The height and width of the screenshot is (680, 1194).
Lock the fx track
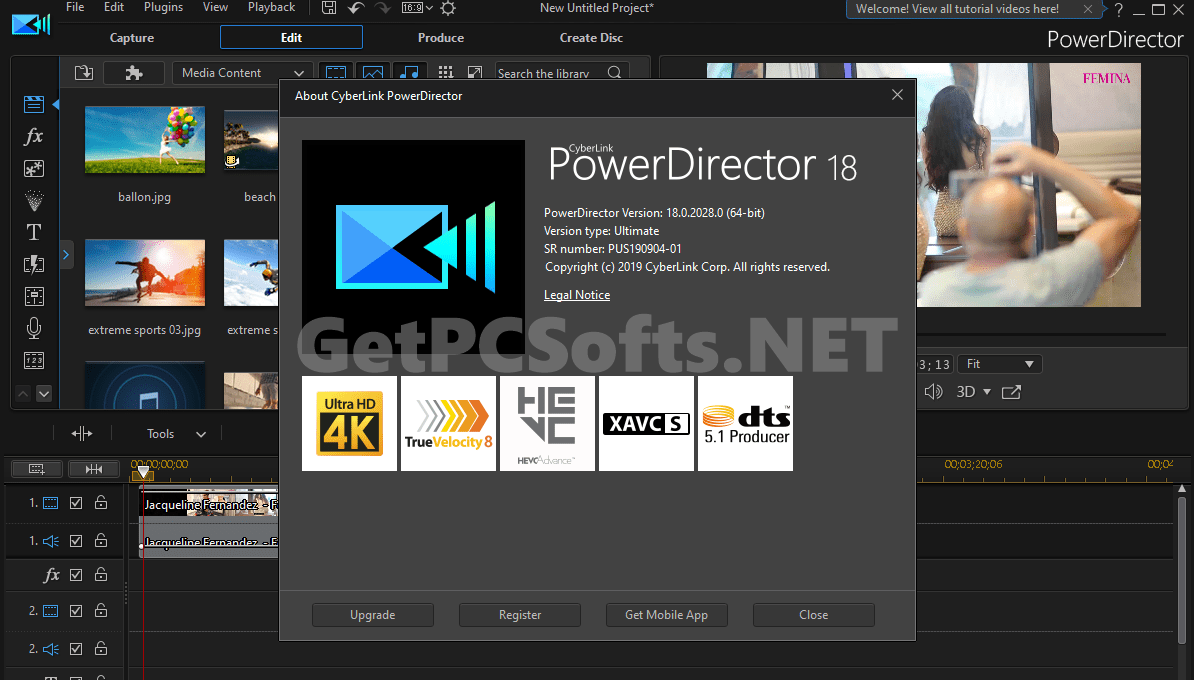click(x=101, y=574)
